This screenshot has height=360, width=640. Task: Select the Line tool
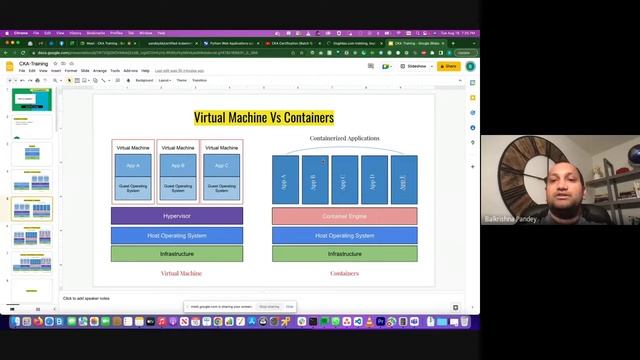coord(104,80)
